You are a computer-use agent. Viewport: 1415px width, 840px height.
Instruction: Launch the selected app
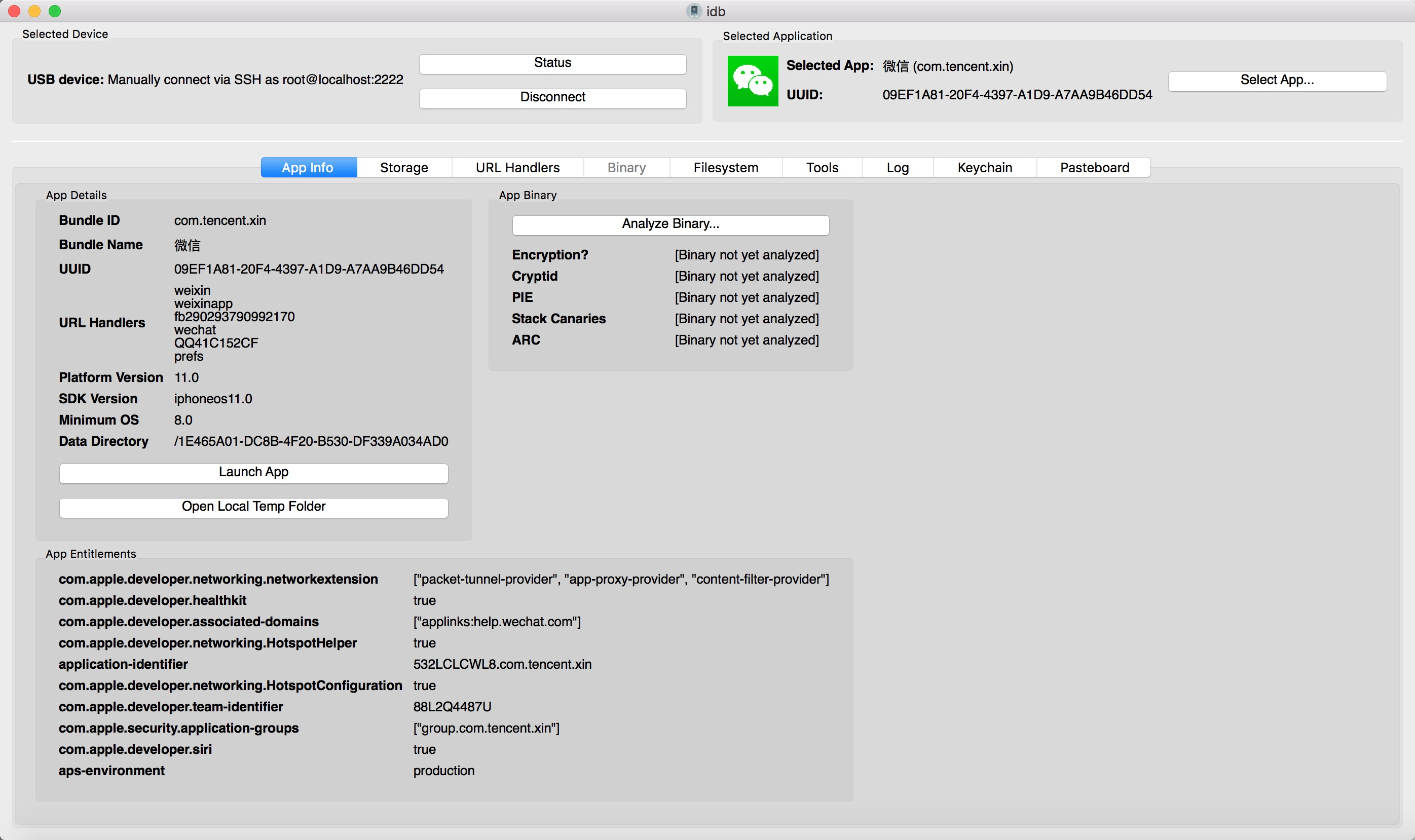(x=254, y=473)
